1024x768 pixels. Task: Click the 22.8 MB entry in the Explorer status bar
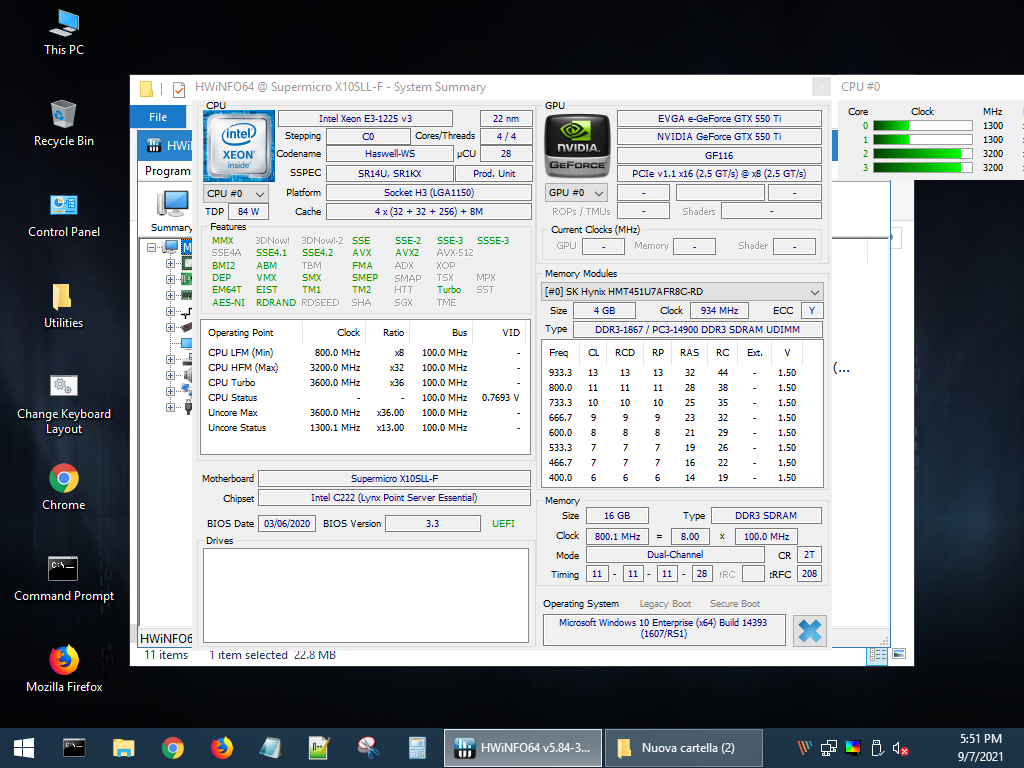click(315, 655)
